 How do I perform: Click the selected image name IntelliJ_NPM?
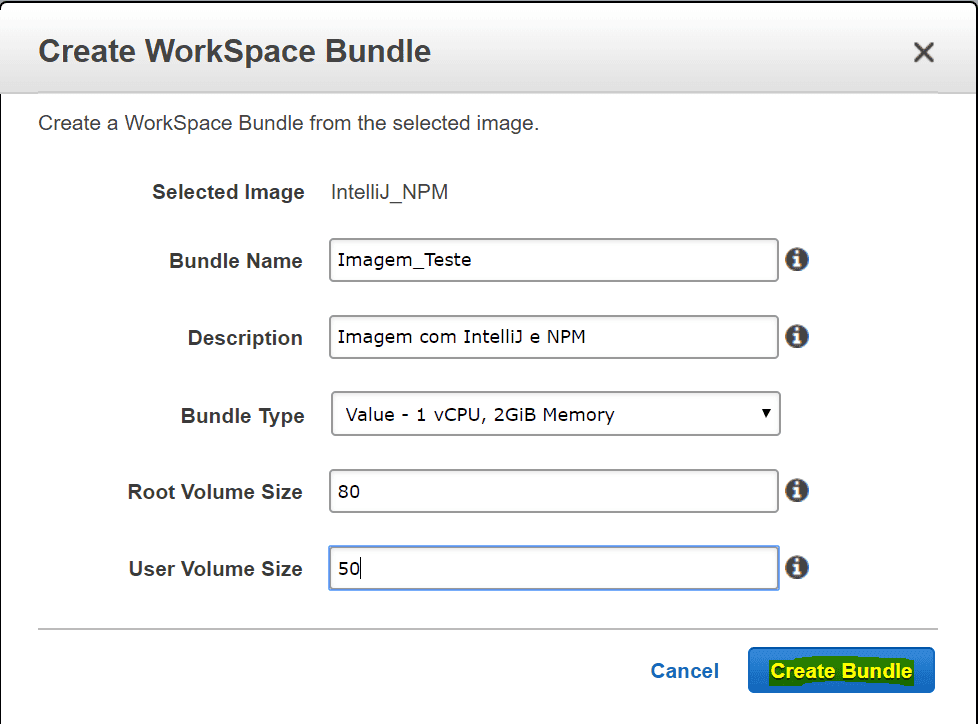click(389, 192)
